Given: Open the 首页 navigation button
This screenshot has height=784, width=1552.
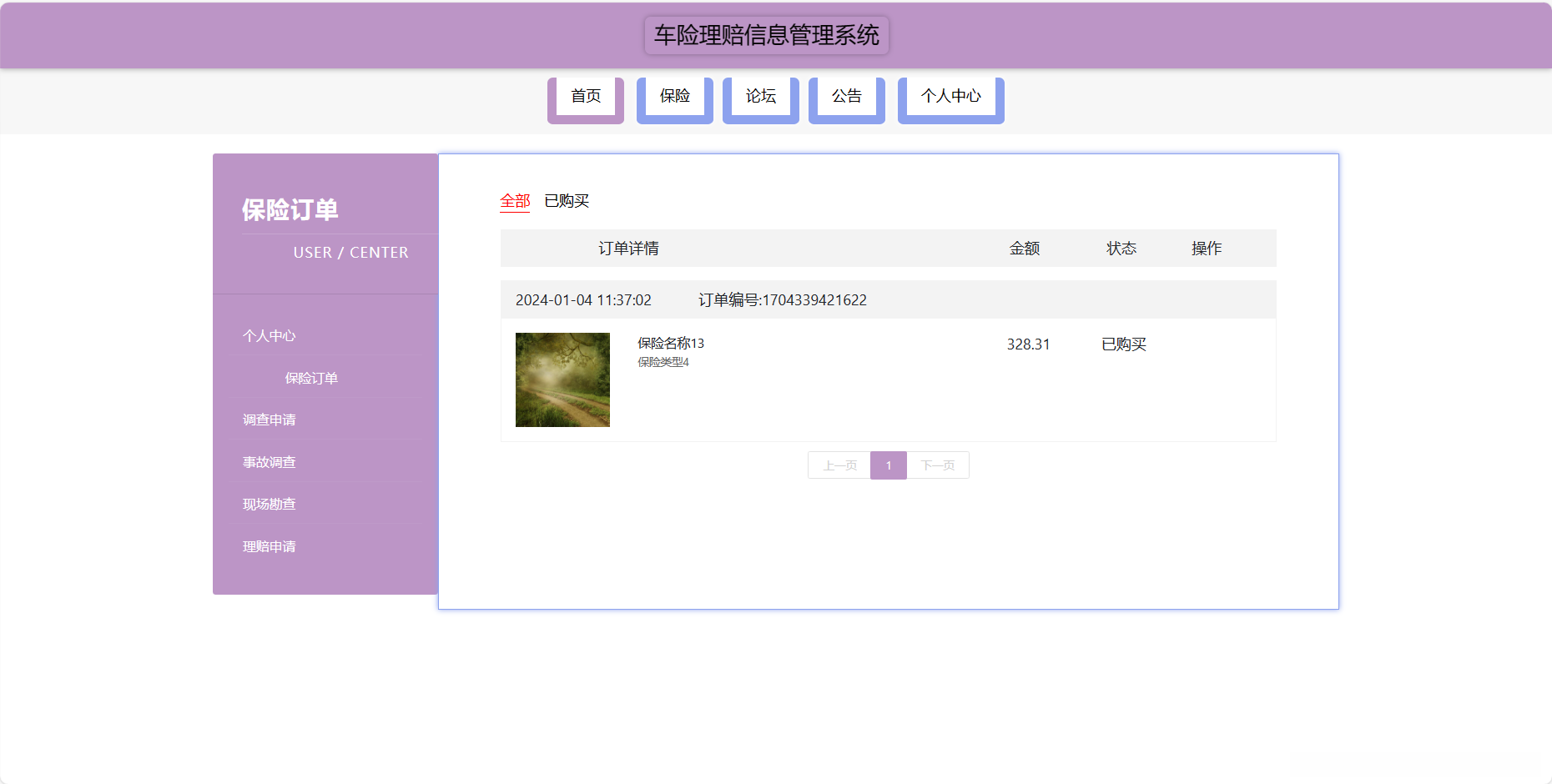Looking at the screenshot, I should (585, 97).
